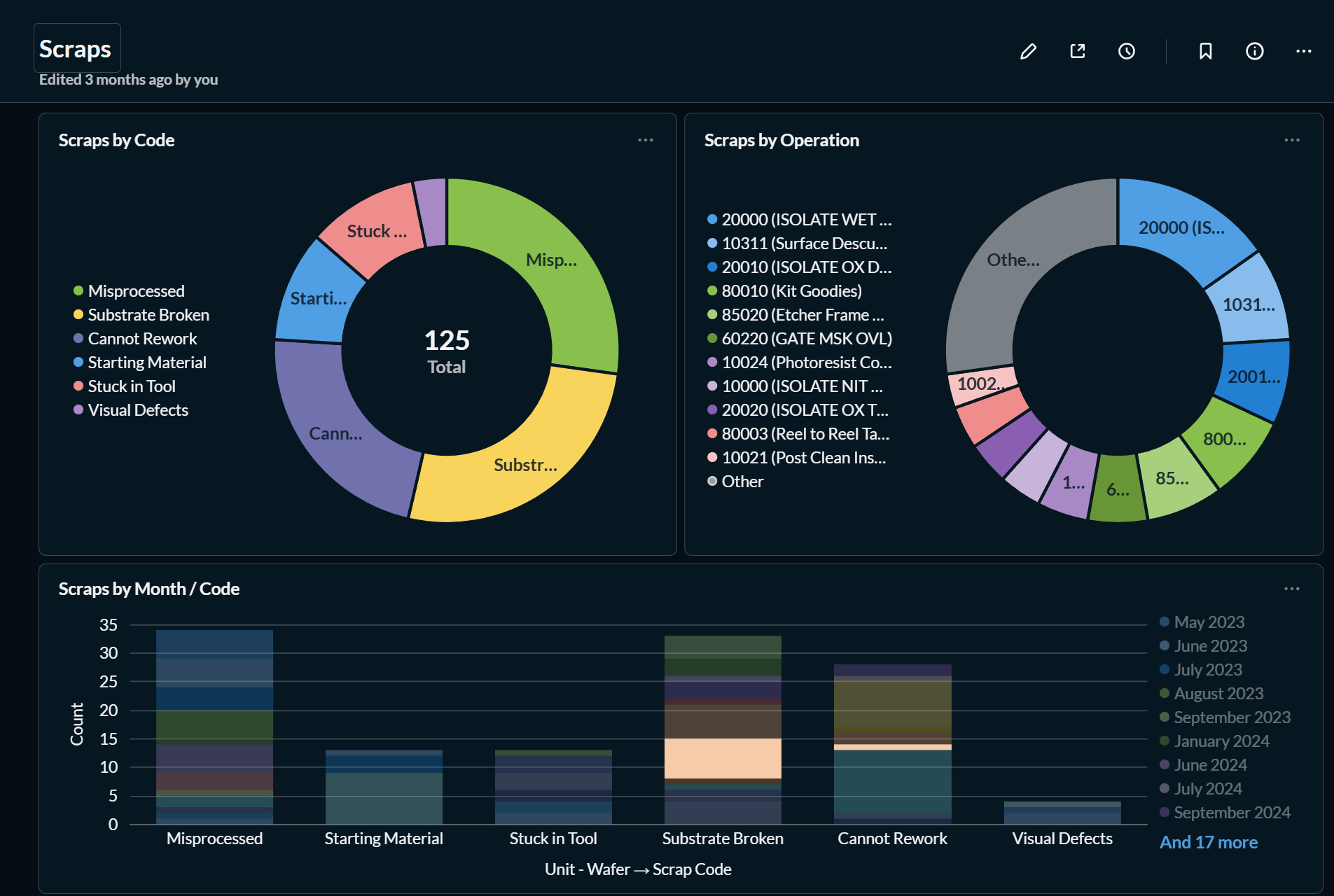Click the And 17 more legend link
This screenshot has height=896, width=1334.
pos(1209,842)
